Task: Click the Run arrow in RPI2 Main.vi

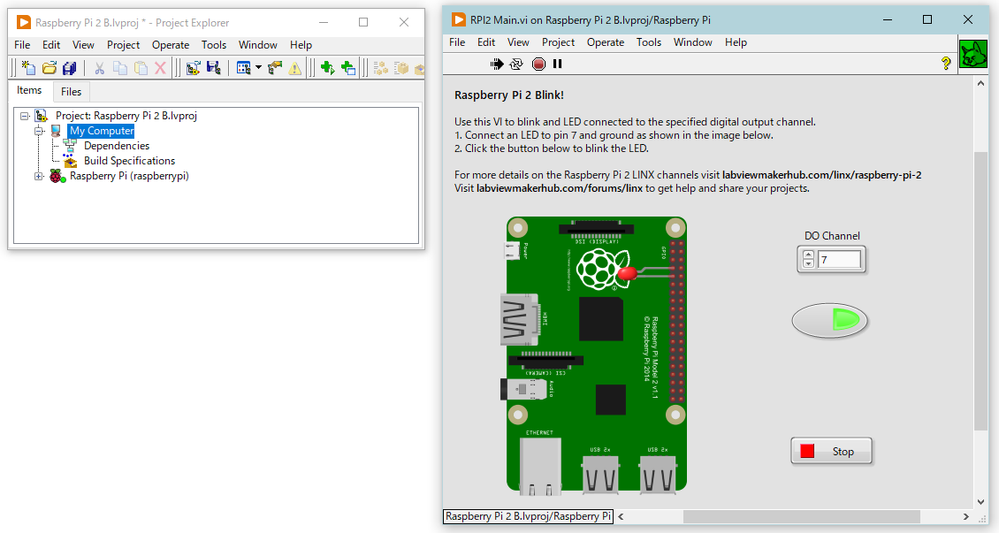Action: tap(496, 64)
